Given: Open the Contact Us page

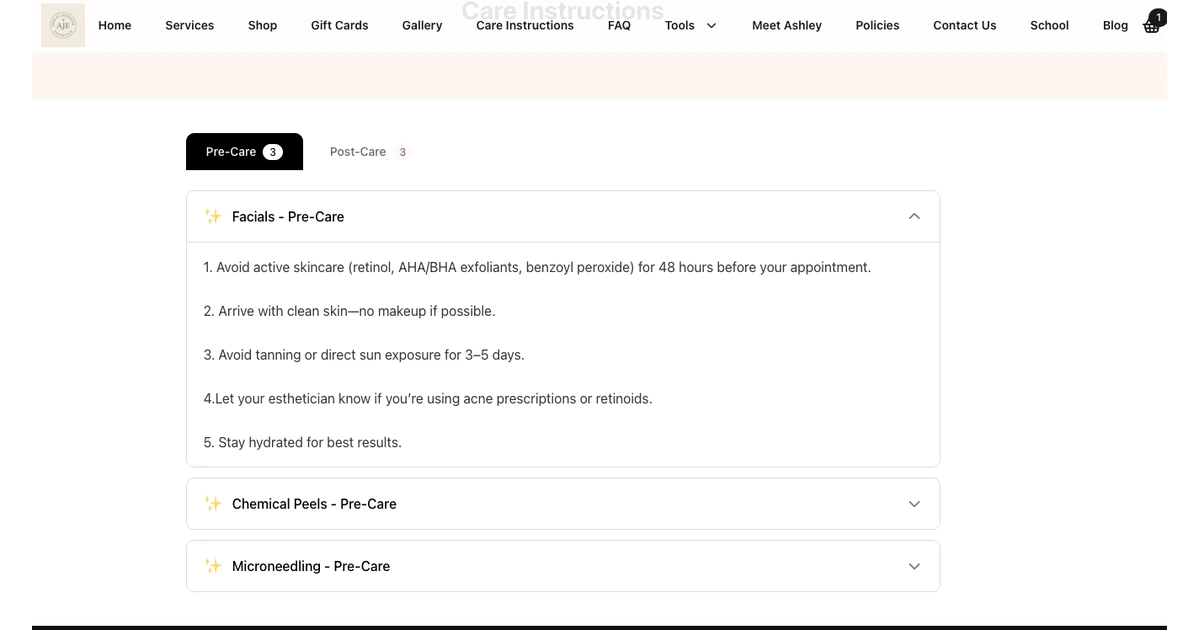Looking at the screenshot, I should click(x=964, y=25).
